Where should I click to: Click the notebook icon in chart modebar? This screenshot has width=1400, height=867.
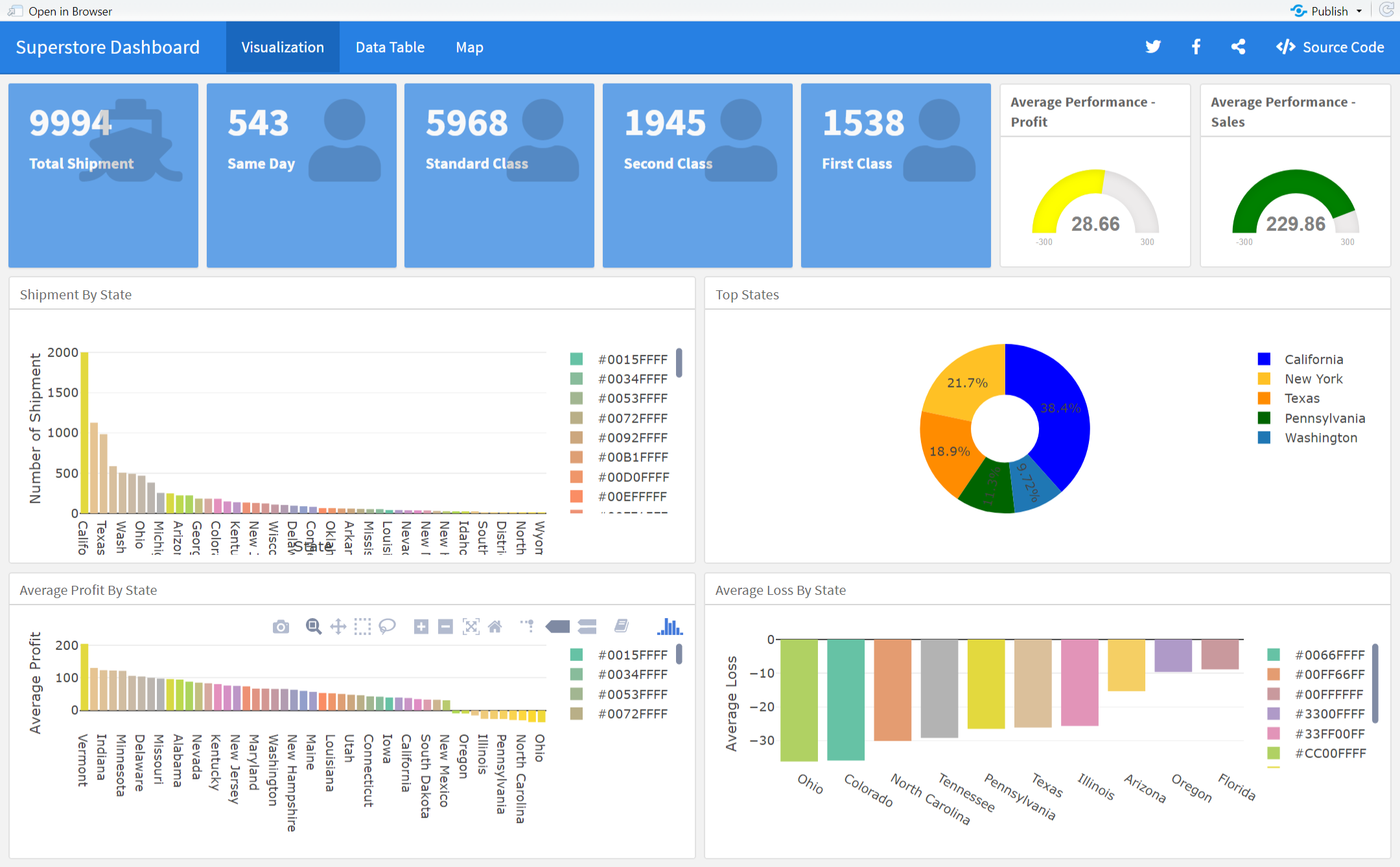(x=621, y=625)
